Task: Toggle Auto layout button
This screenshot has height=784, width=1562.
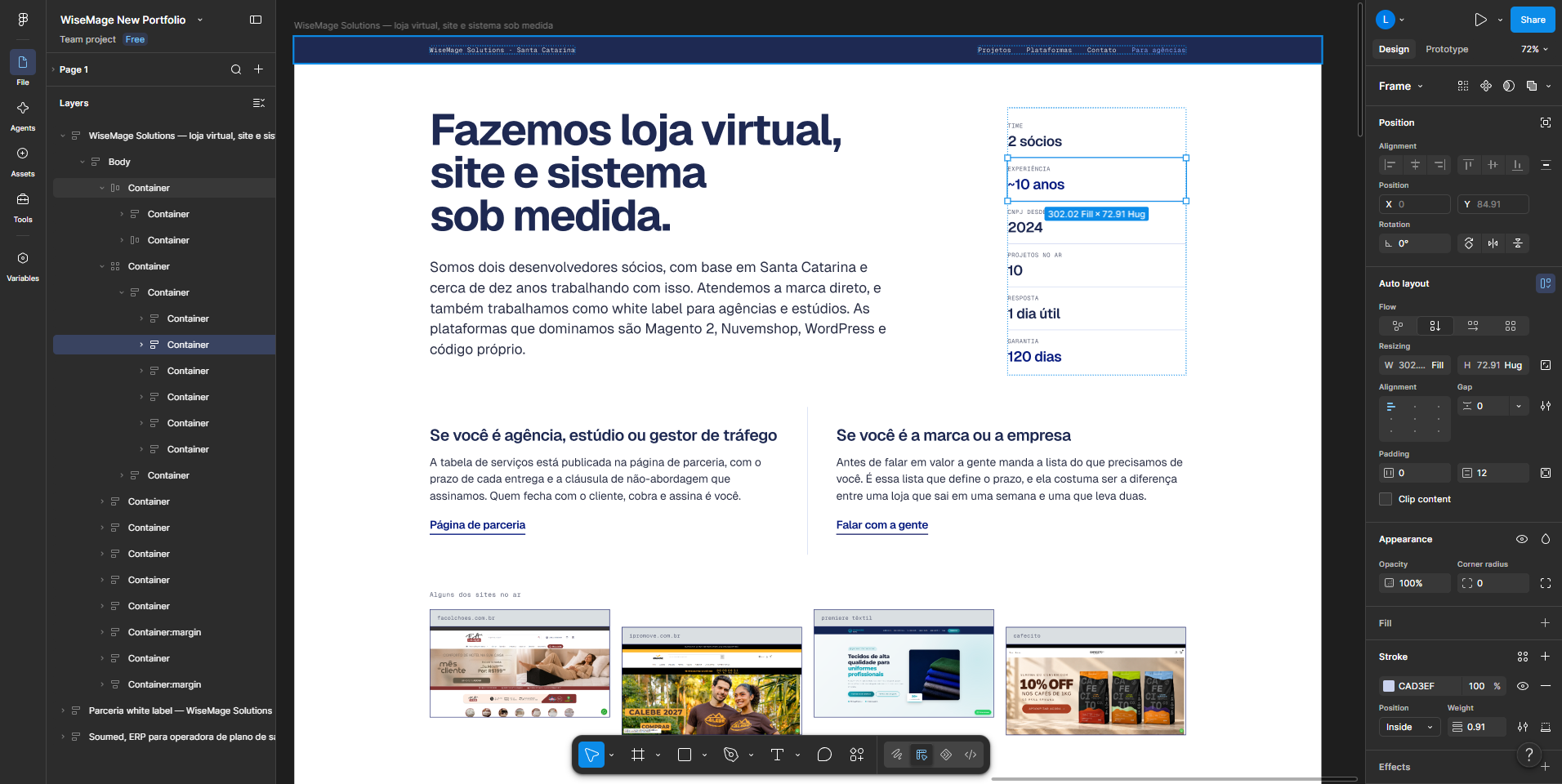Action: (1546, 283)
